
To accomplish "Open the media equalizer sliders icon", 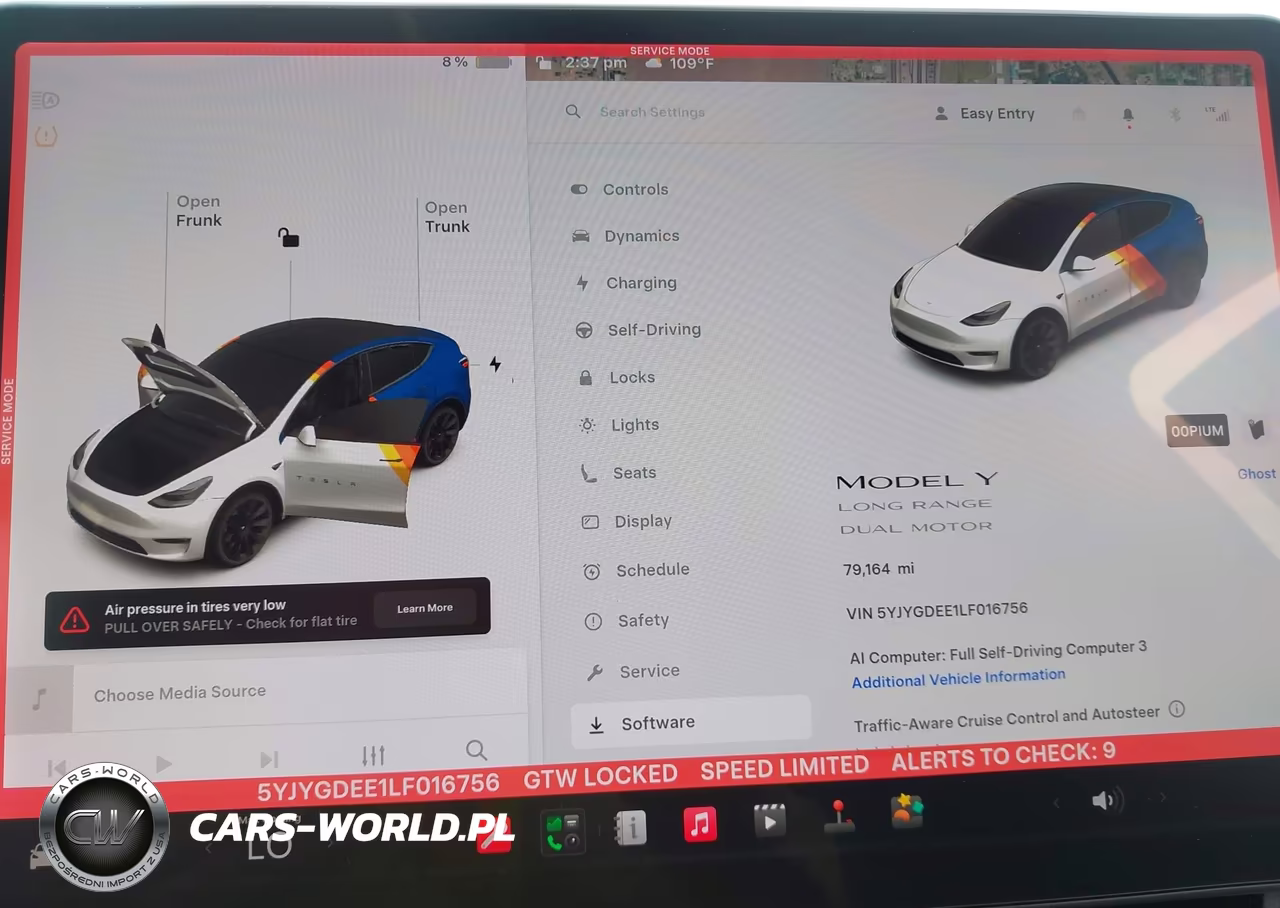I will tap(373, 756).
